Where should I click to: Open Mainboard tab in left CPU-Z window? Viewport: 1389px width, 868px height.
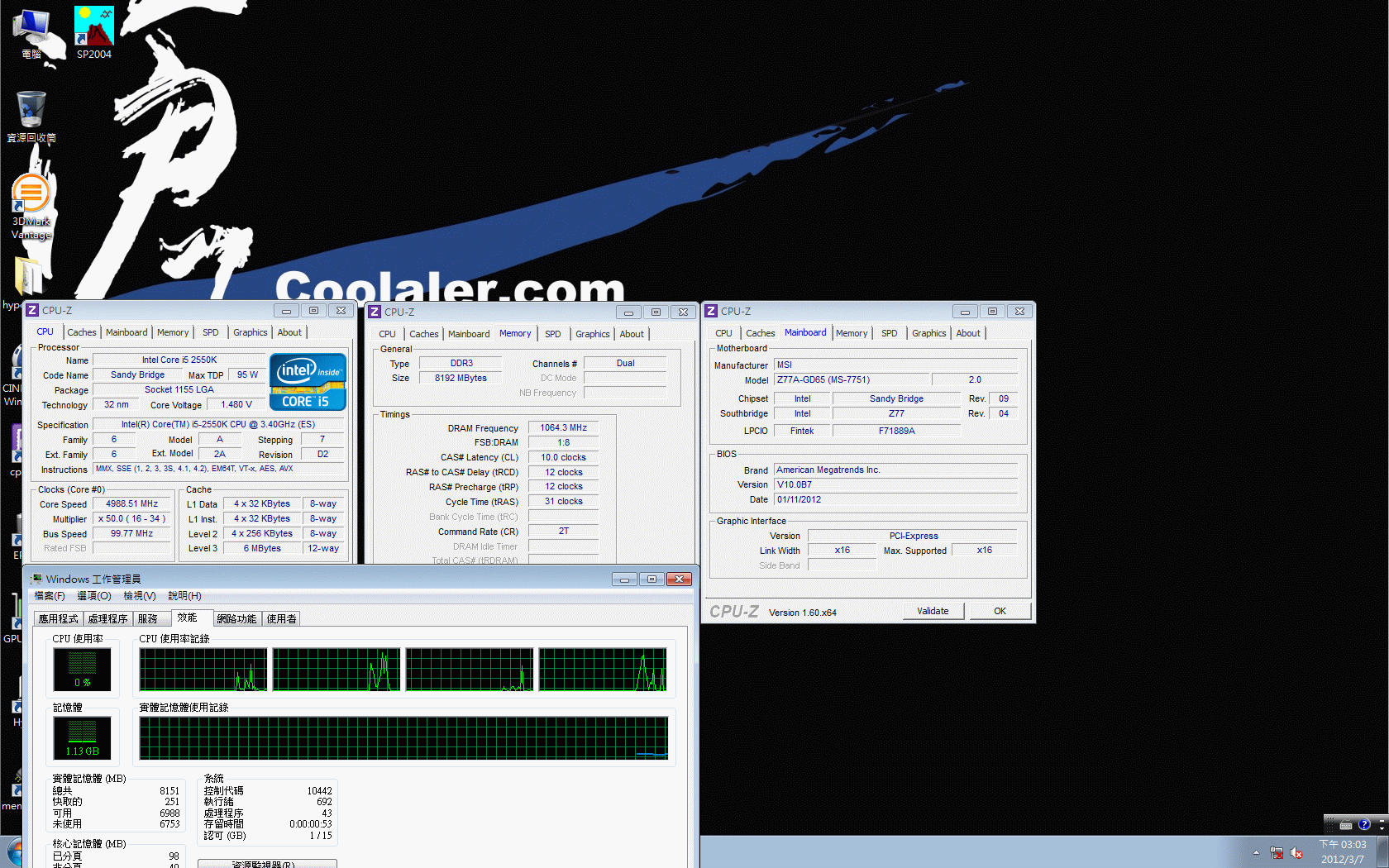point(126,332)
